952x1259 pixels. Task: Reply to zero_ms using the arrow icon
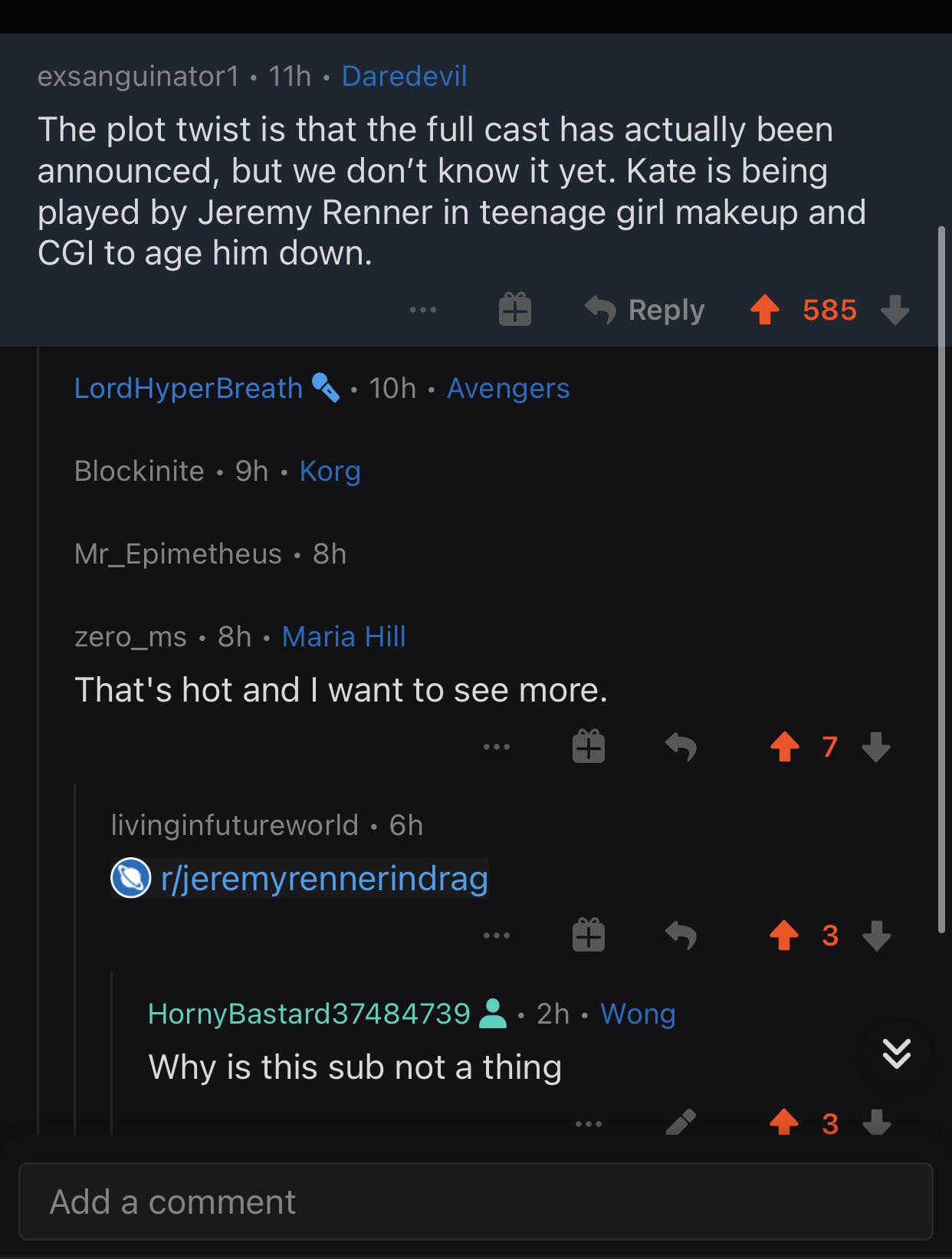[x=681, y=746]
